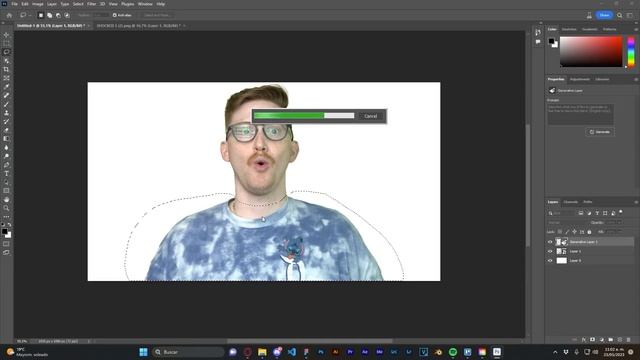Select the Brush tool
The height and width of the screenshot is (360, 640).
6,104
